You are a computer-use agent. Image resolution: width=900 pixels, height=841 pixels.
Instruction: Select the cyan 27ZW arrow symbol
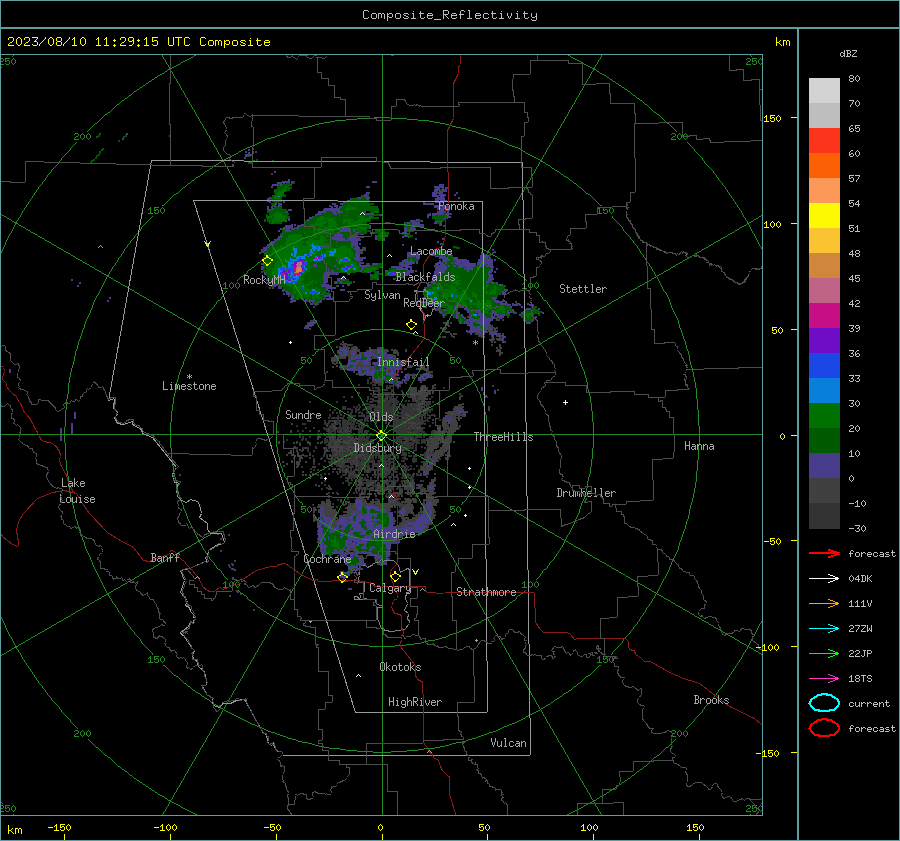(824, 629)
